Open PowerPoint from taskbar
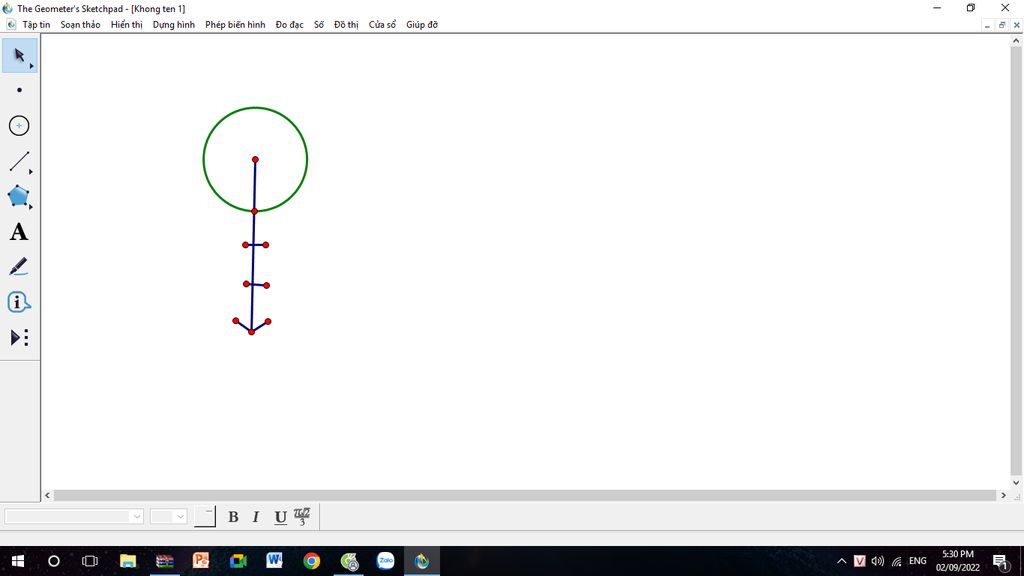 coord(201,561)
